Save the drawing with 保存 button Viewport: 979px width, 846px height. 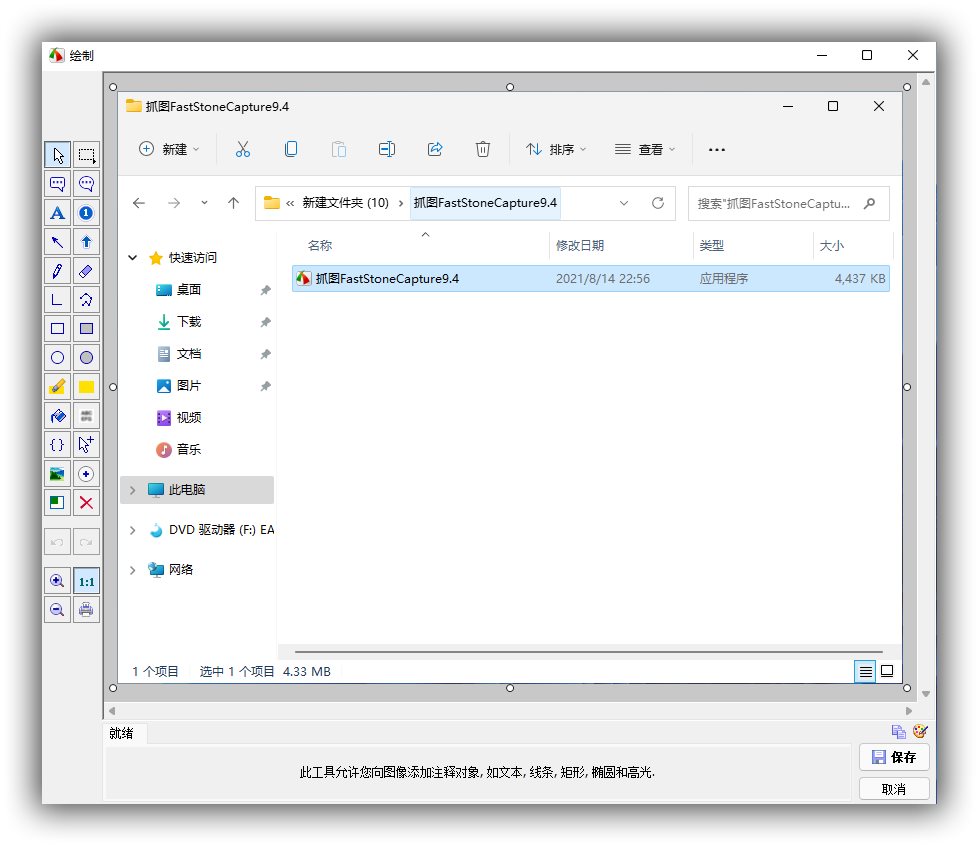894,757
